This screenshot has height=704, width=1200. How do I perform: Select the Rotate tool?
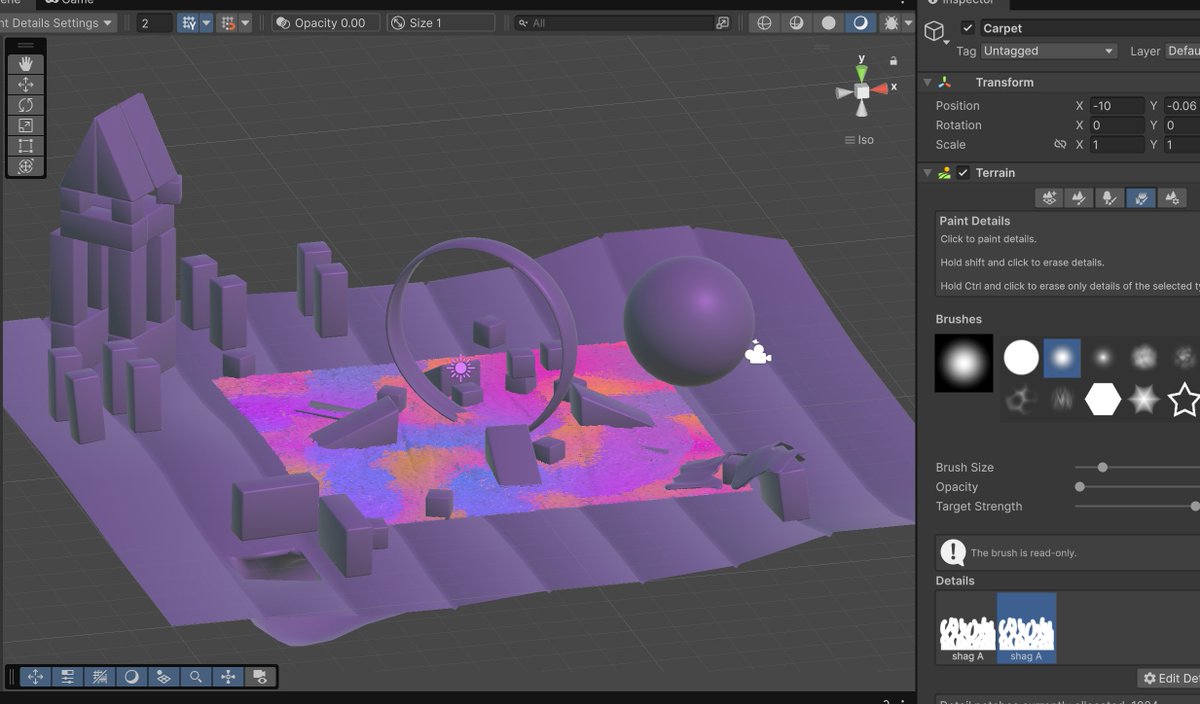[26, 105]
